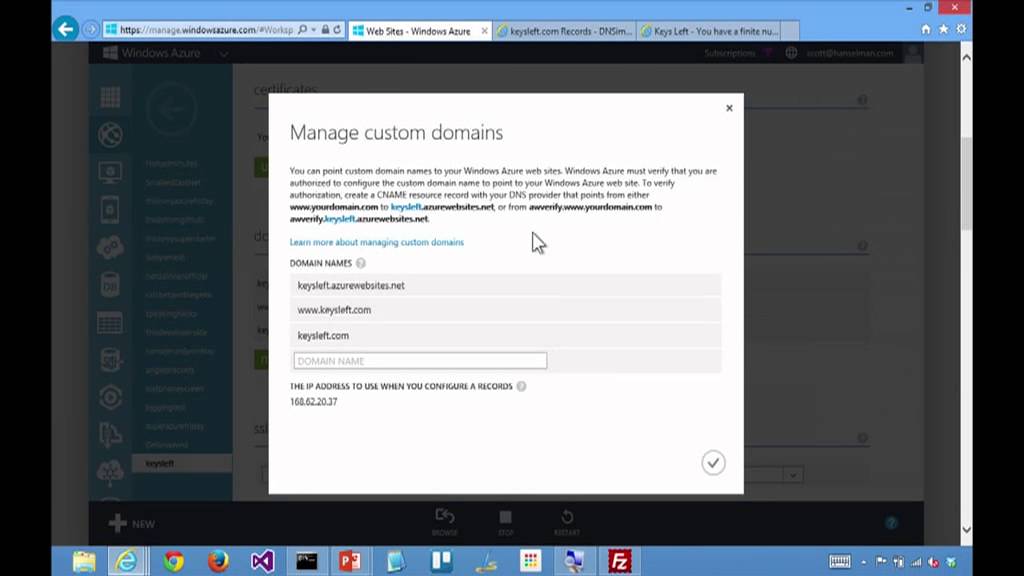This screenshot has width=1024, height=576.
Task: Select the www.keysleft.com domain entry
Action: [505, 310]
